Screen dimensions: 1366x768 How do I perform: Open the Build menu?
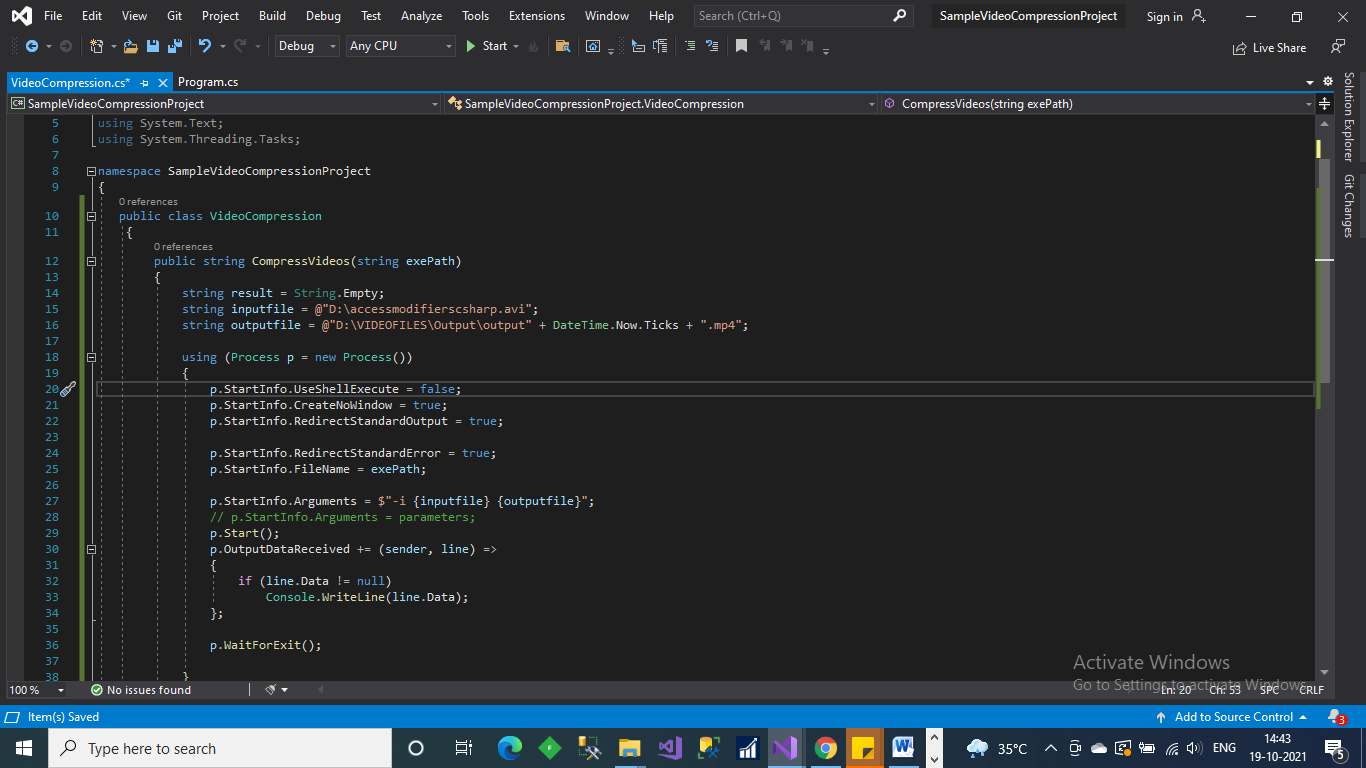pos(272,16)
